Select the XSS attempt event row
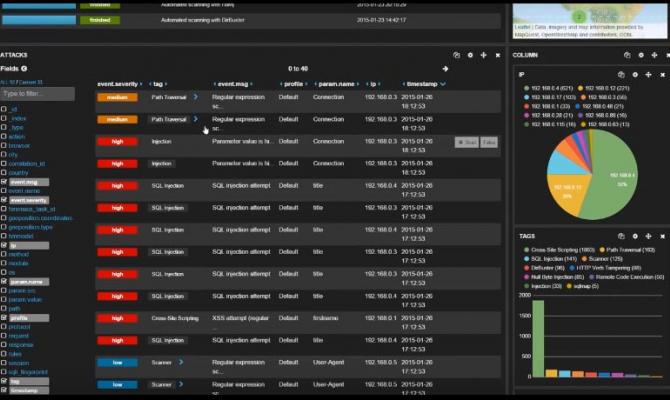The width and height of the screenshot is (670, 400). 298,323
